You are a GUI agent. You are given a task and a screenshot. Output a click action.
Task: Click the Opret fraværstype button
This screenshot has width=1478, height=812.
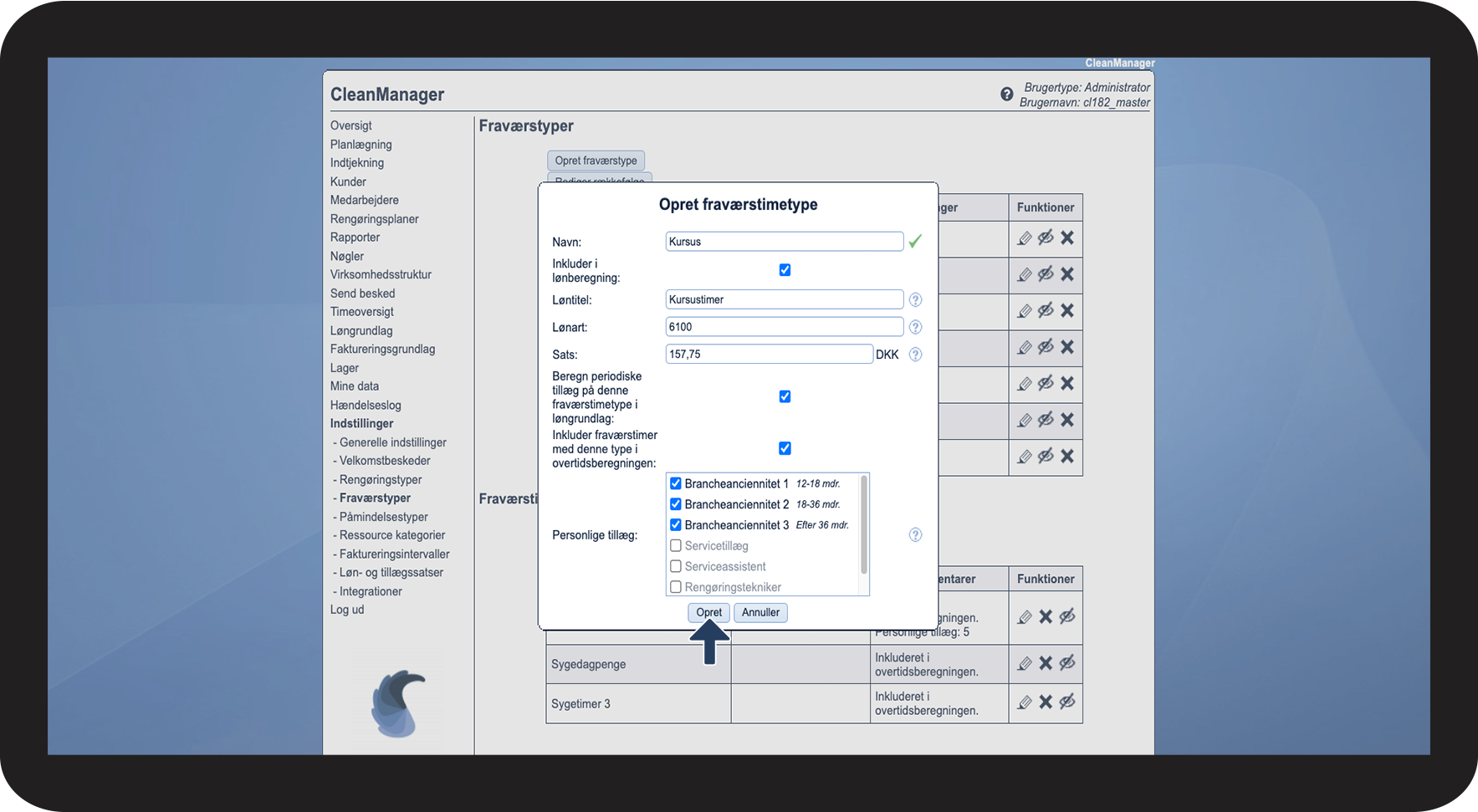pyautogui.click(x=596, y=161)
